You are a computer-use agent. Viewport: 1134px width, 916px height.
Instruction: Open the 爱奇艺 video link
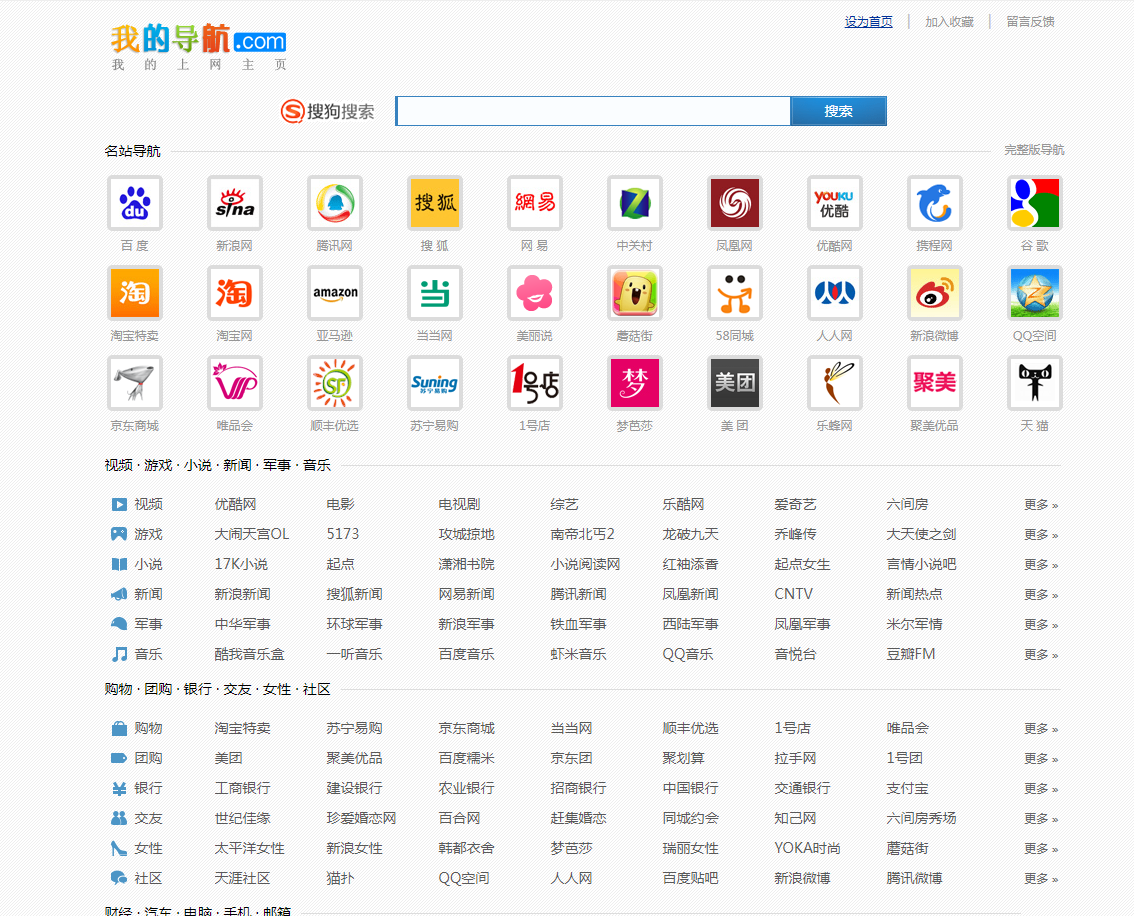click(795, 505)
